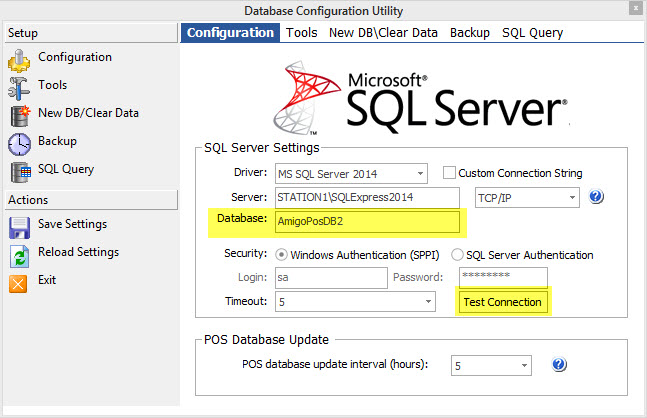Click the Microsoft SQL Server logo
This screenshot has height=418, width=647.
(x=420, y=98)
